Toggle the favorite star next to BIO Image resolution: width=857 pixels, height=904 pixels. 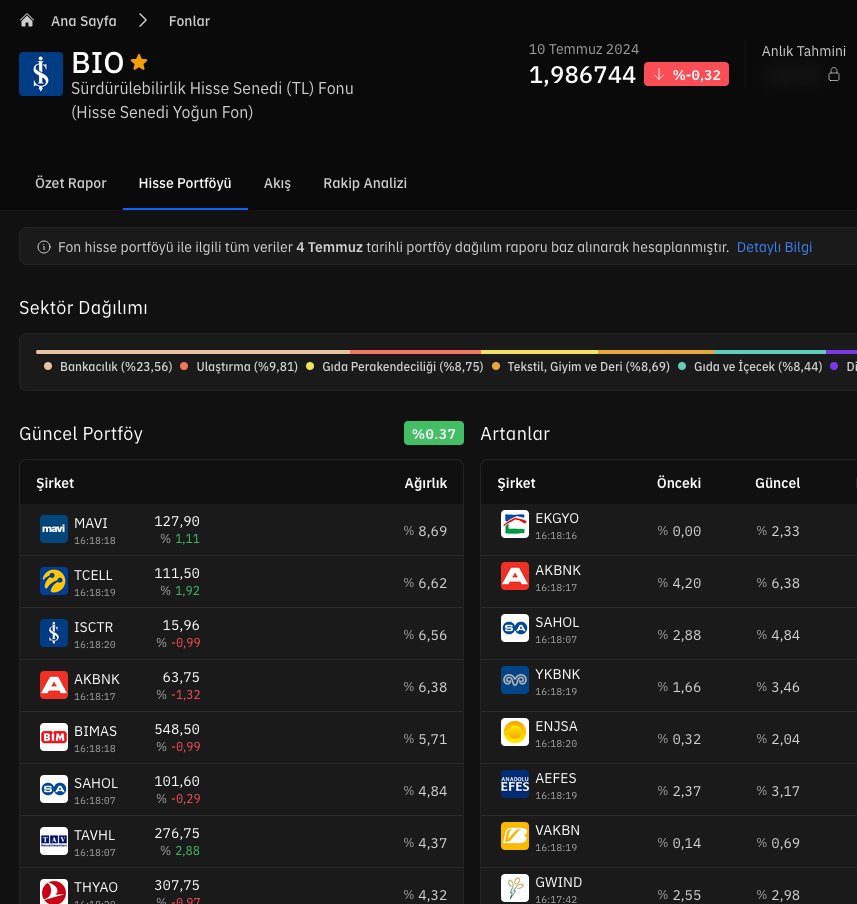point(139,62)
